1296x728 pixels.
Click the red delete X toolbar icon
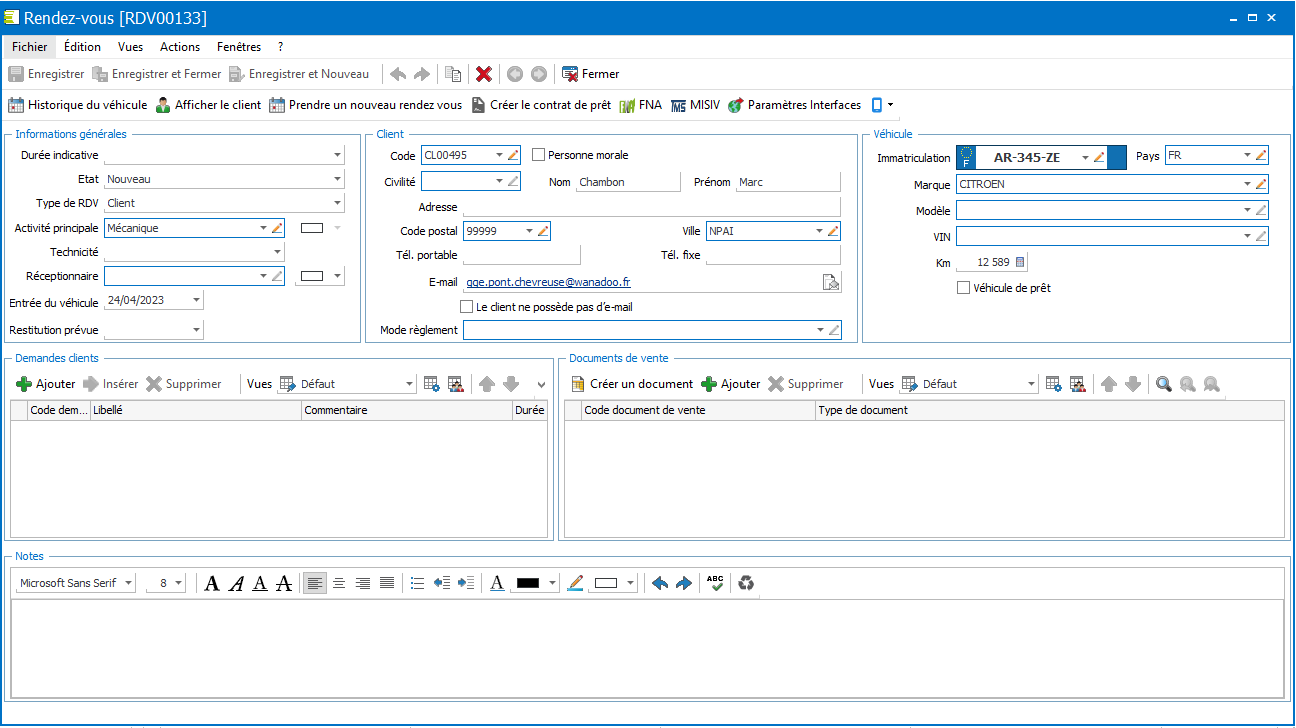[x=484, y=74]
